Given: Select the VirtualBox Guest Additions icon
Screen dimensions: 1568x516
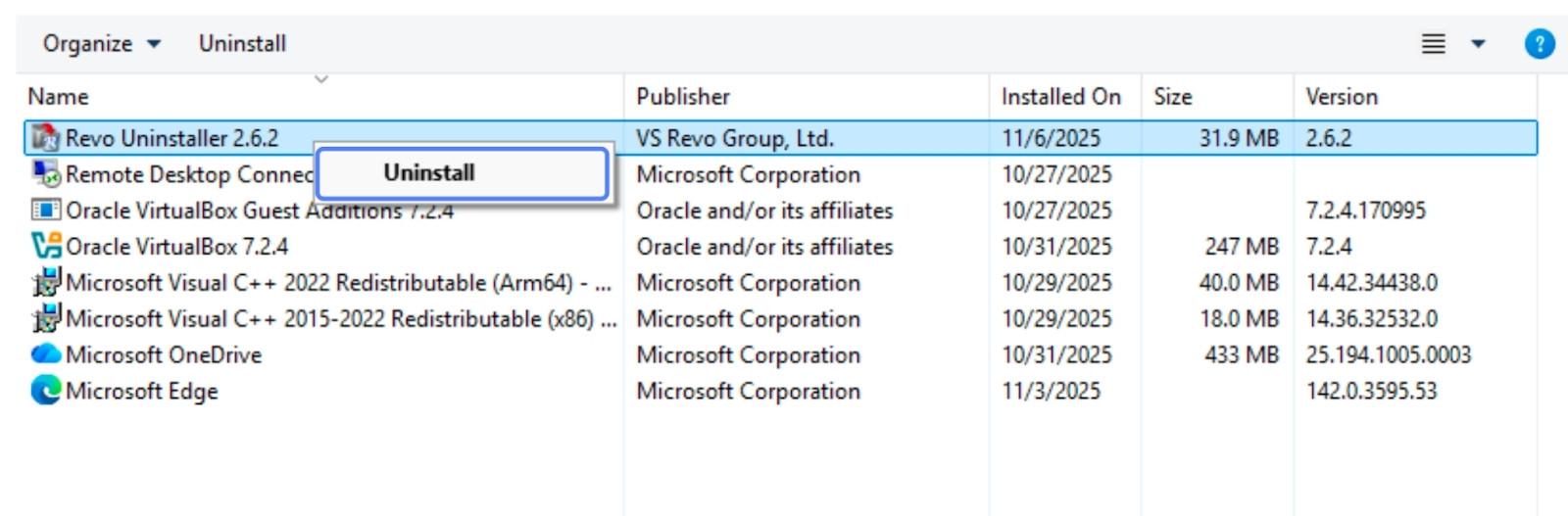Looking at the screenshot, I should [45, 211].
